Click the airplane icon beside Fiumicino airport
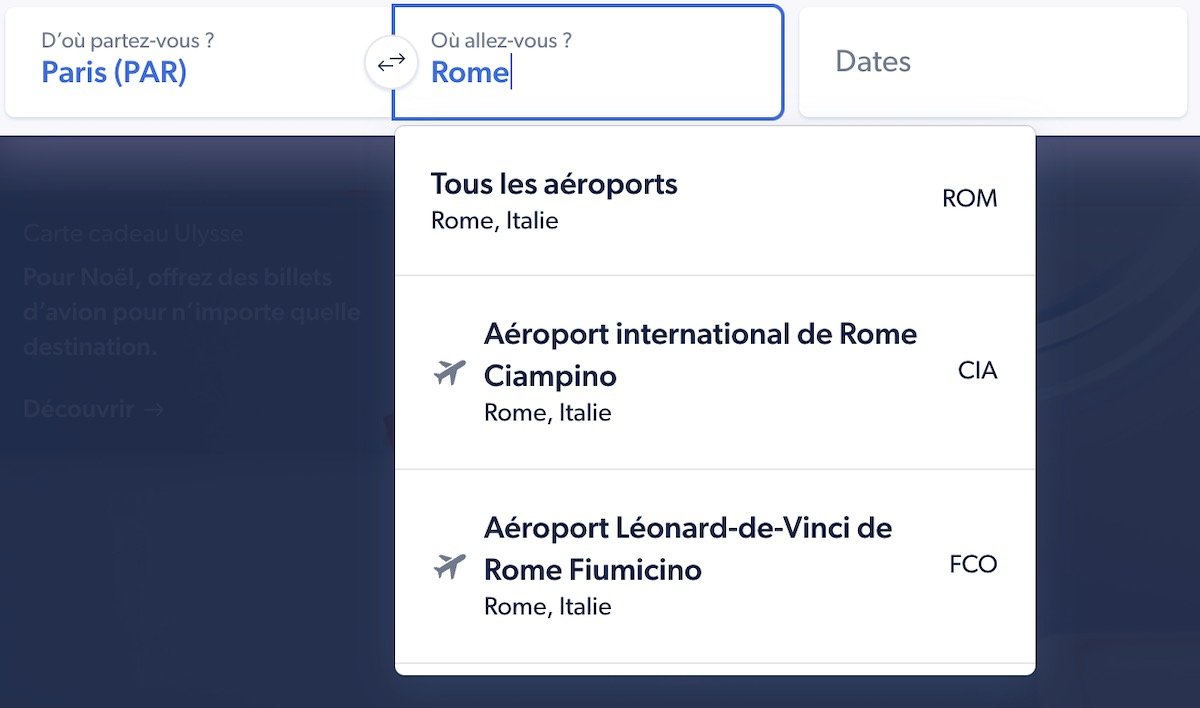This screenshot has height=708, width=1200. click(x=449, y=567)
